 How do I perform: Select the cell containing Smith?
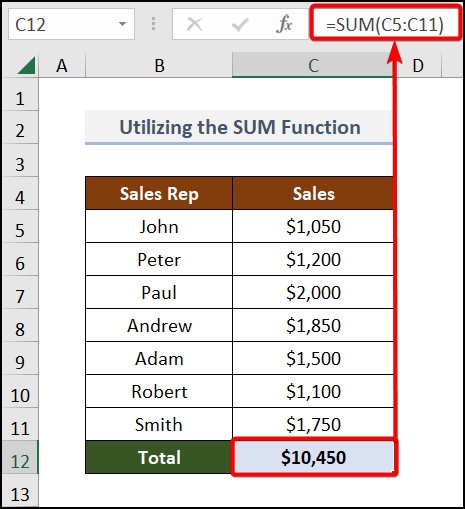[159, 424]
